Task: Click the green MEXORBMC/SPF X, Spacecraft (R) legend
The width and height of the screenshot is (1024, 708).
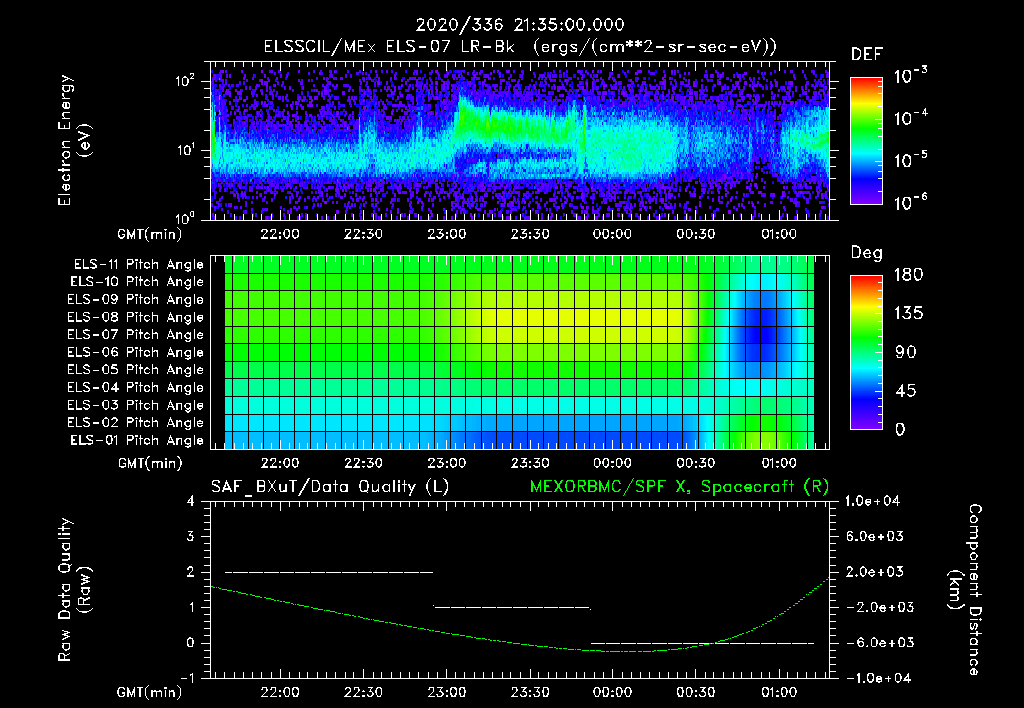Action: click(679, 487)
